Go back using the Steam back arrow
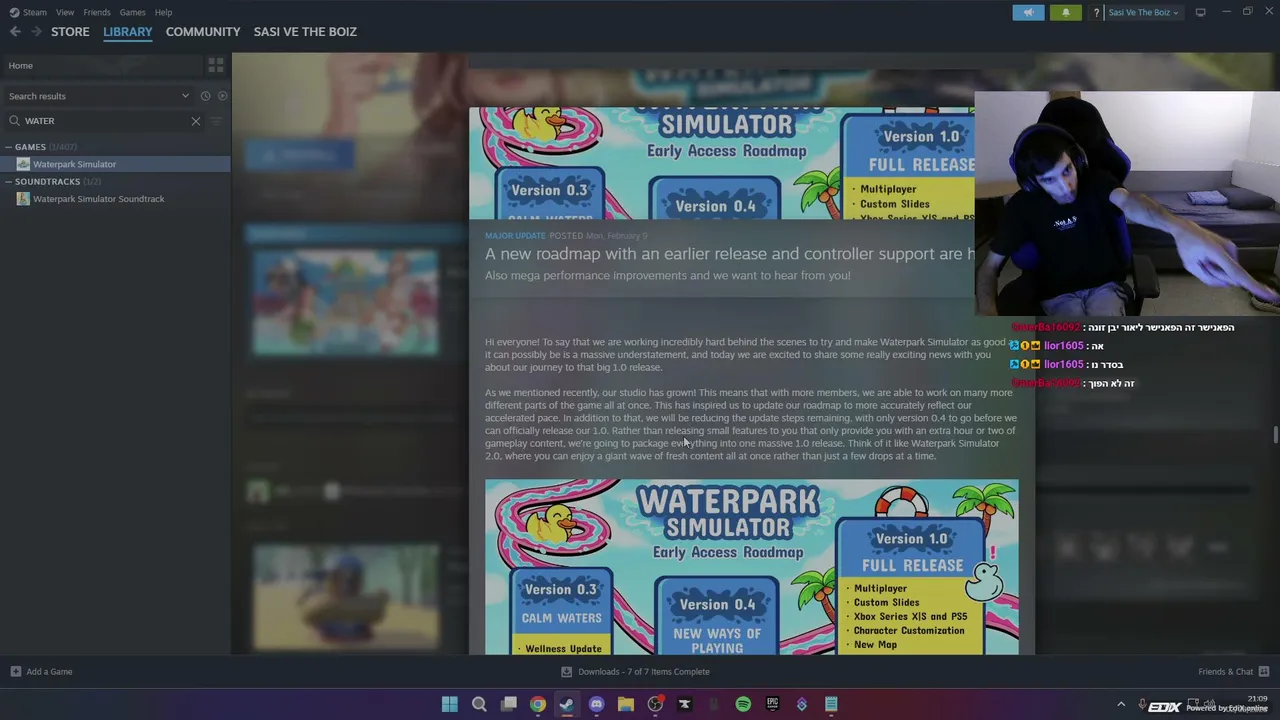1280x720 pixels. pyautogui.click(x=15, y=32)
